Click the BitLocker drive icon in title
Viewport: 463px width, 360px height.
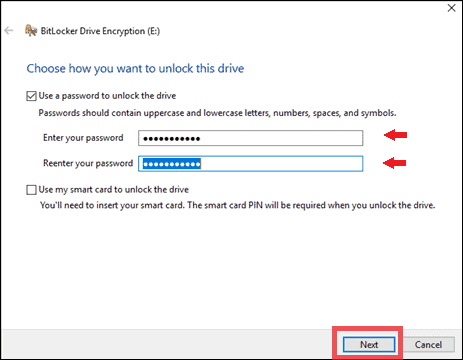tap(31, 31)
